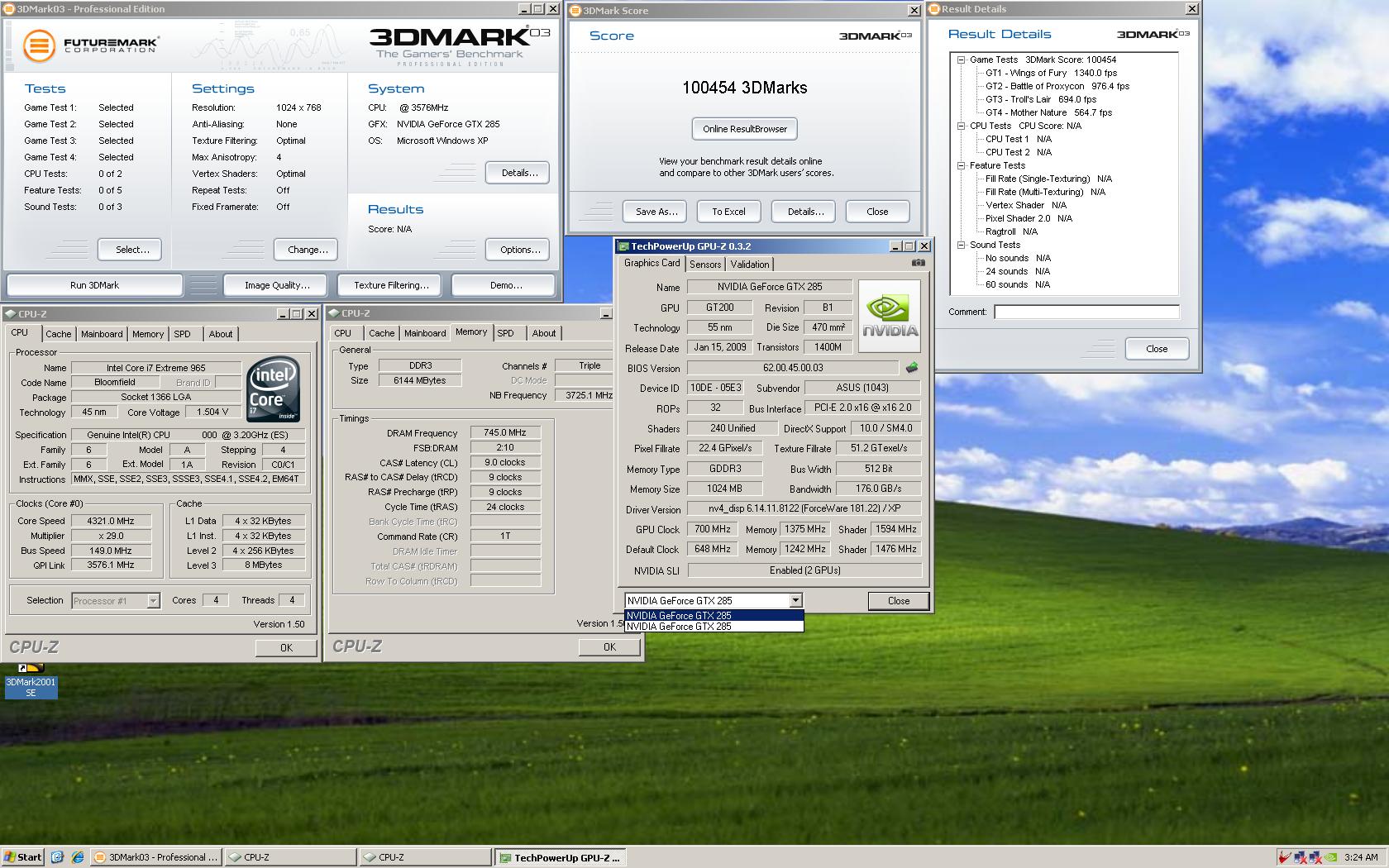1389x868 pixels.
Task: Open the Windows Start menu
Action: pos(23,857)
